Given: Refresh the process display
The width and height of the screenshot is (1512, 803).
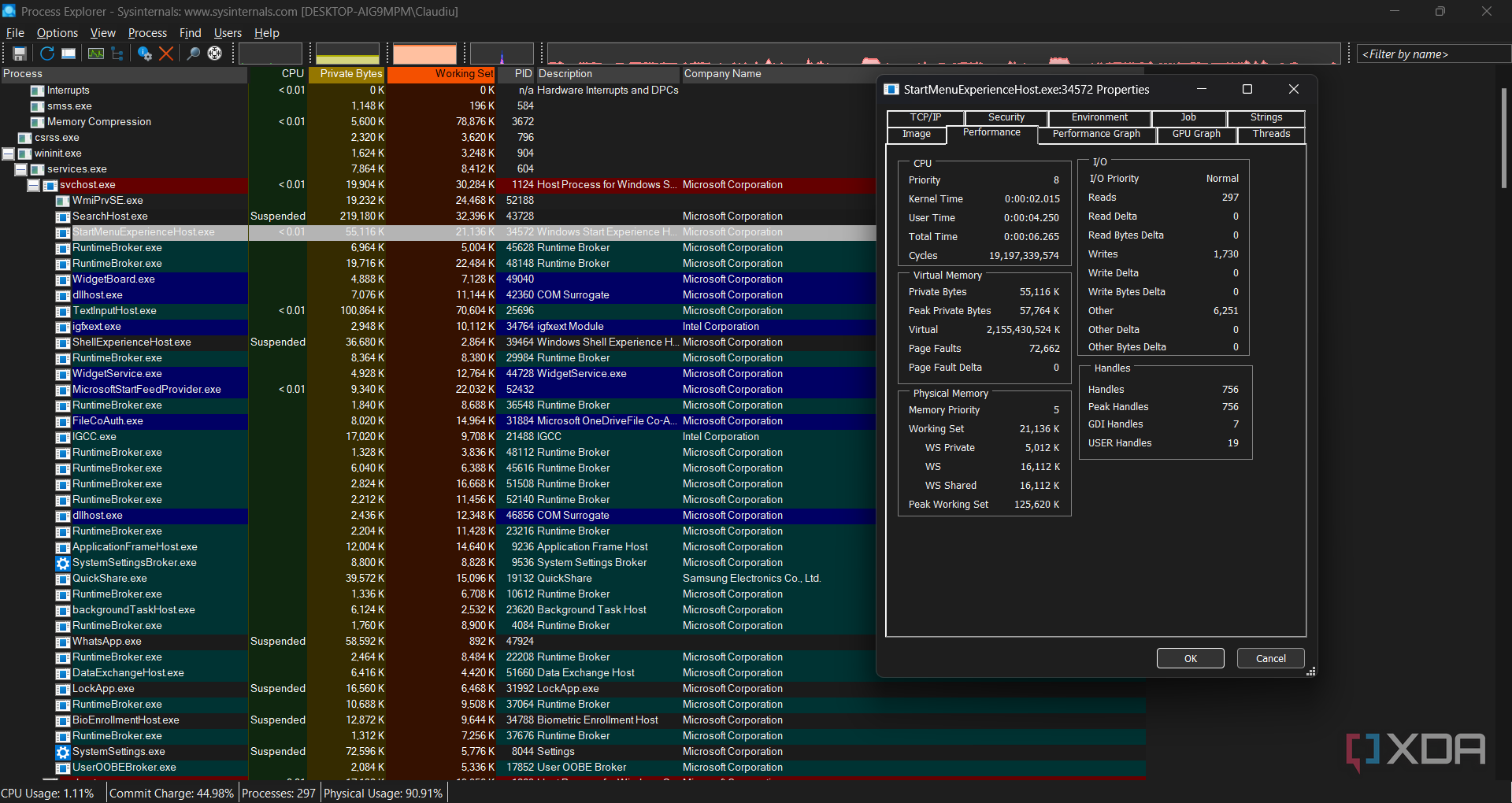Looking at the screenshot, I should (46, 54).
